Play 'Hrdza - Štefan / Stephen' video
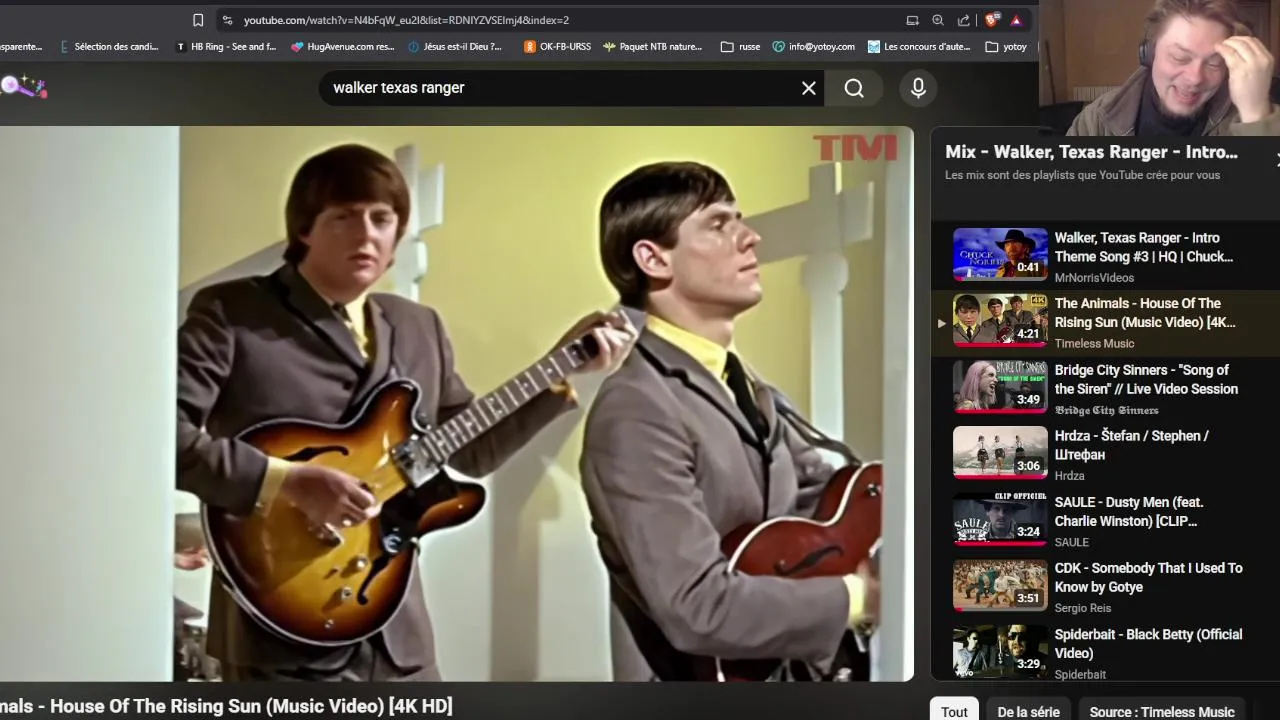Image resolution: width=1280 pixels, height=720 pixels. [x=1131, y=445]
